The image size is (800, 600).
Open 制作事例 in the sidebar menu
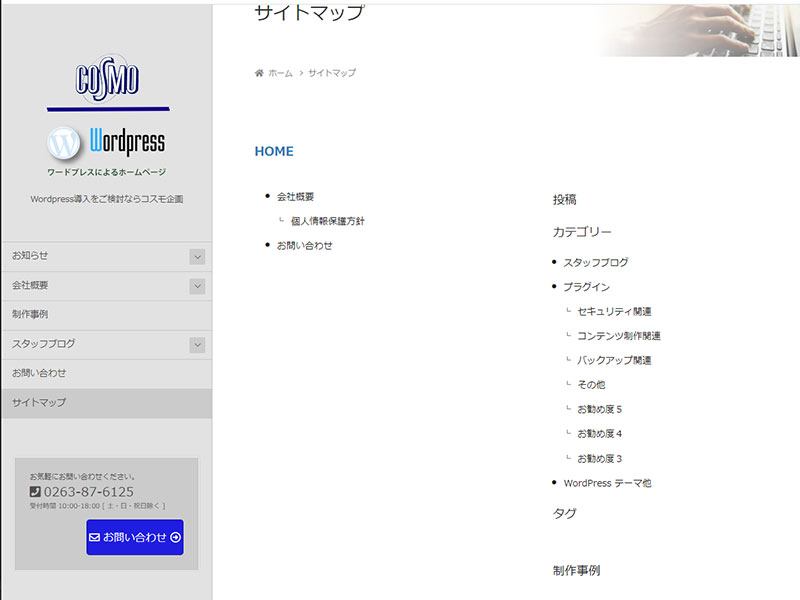[x=30, y=315]
